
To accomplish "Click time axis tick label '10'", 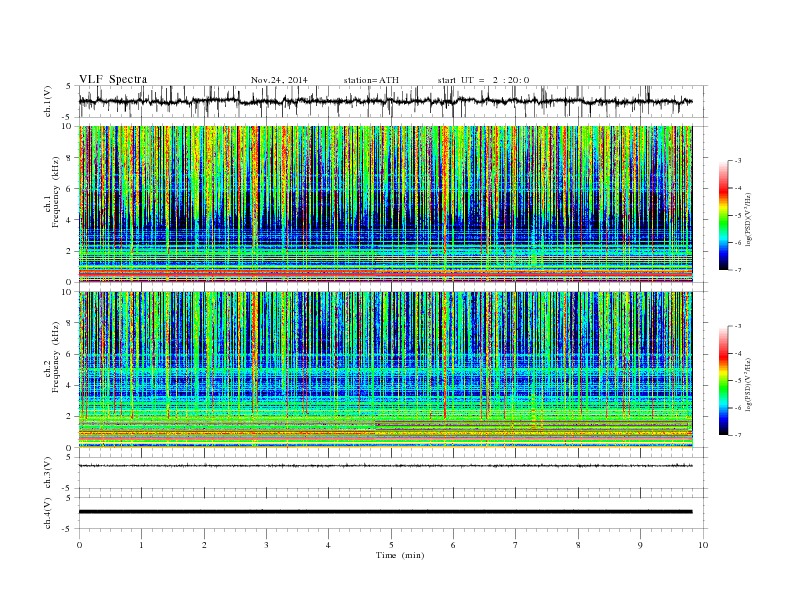I will (703, 545).
